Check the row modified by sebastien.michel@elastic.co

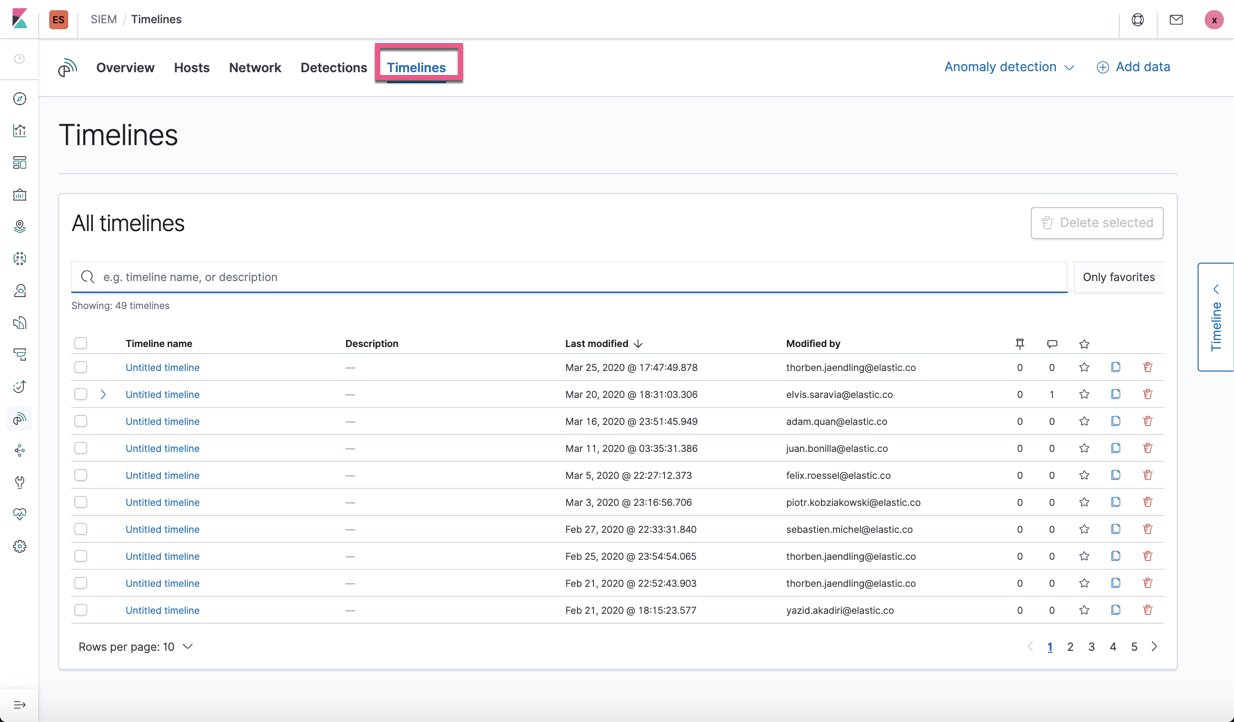coord(81,529)
